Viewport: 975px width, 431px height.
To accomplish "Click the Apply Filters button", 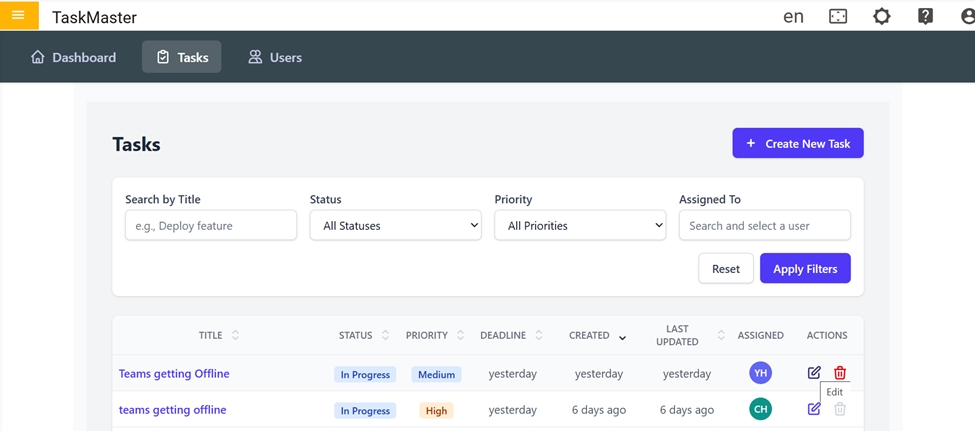I will tap(805, 268).
